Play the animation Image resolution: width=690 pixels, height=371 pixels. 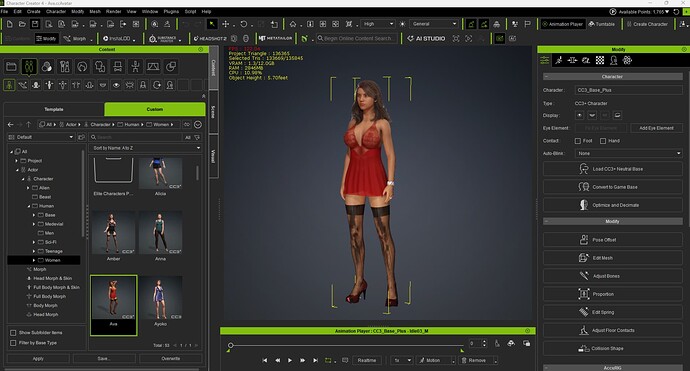click(x=290, y=360)
